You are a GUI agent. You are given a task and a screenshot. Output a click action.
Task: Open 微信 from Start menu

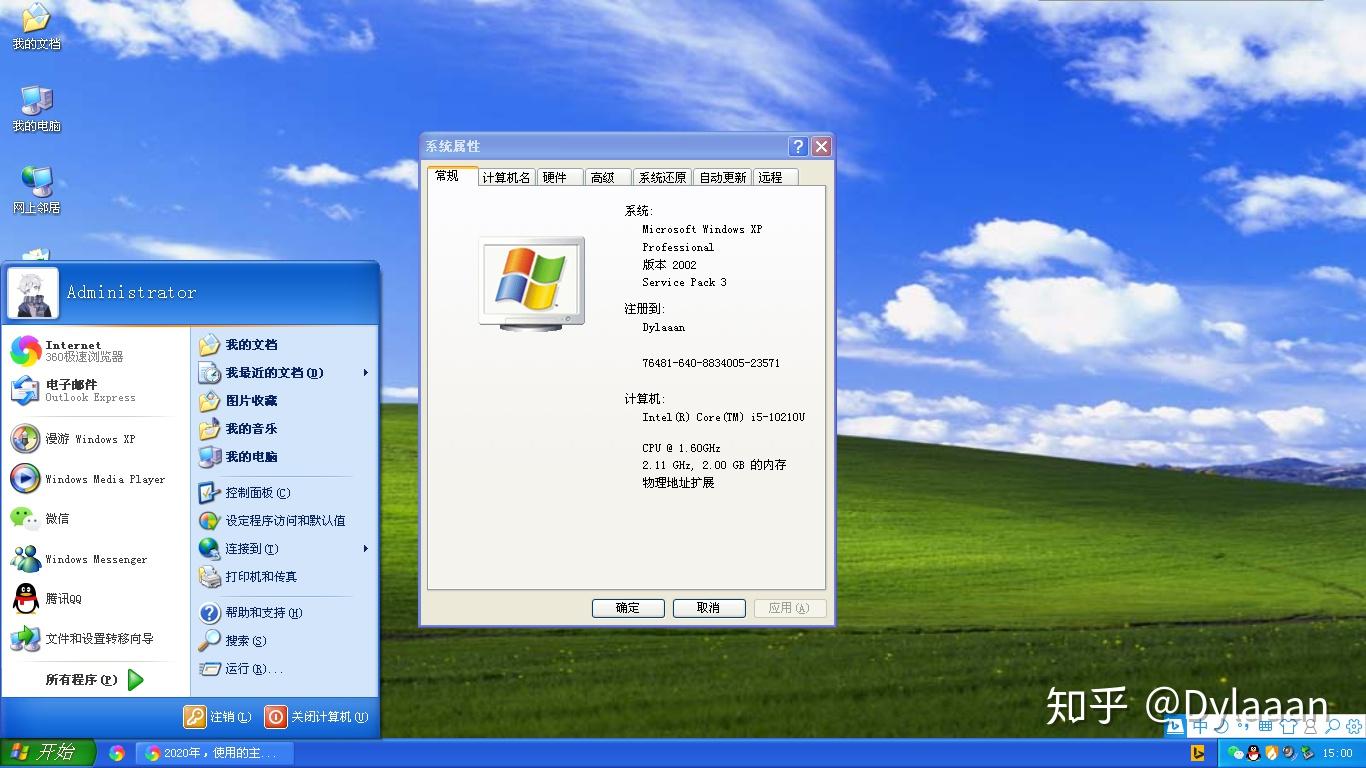pos(96,519)
